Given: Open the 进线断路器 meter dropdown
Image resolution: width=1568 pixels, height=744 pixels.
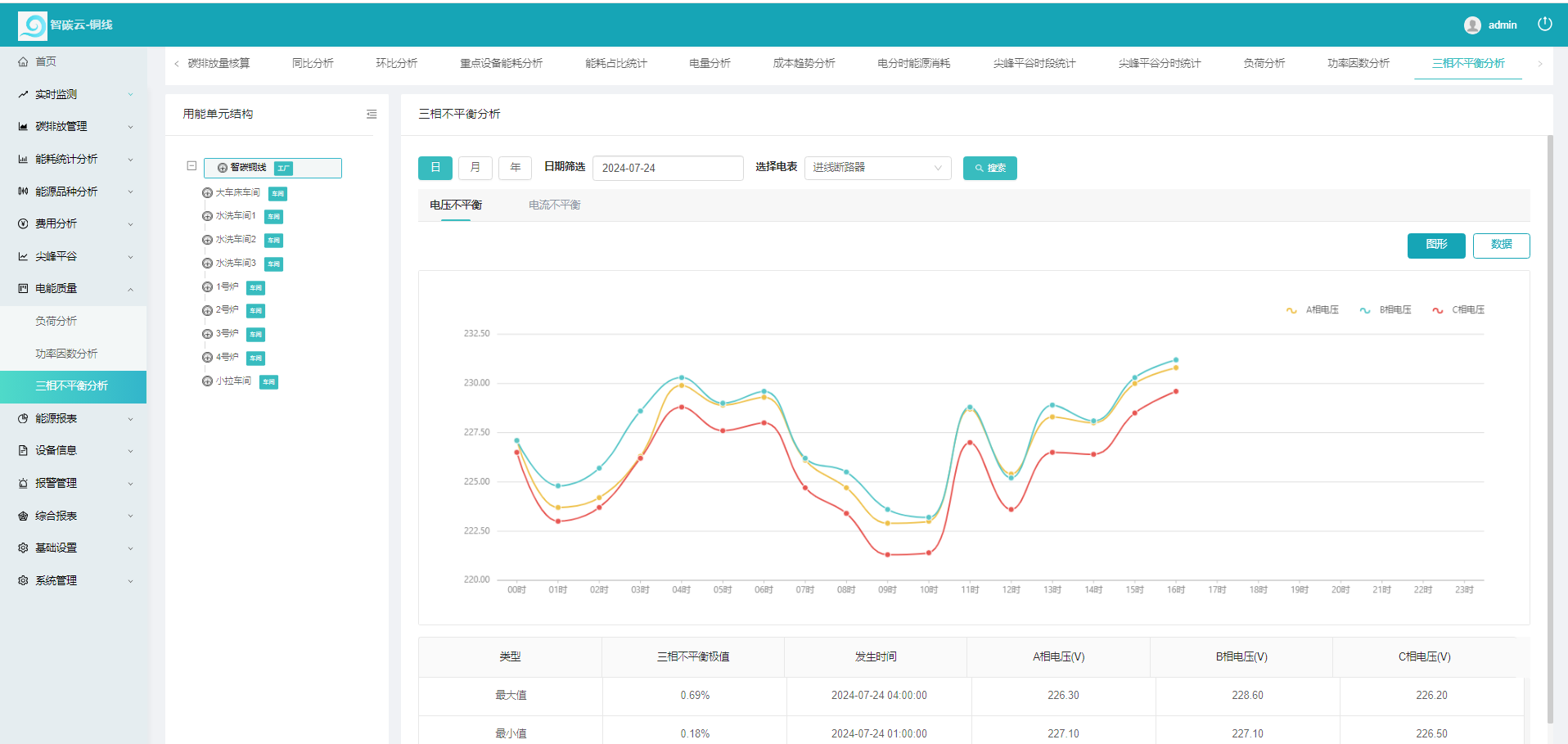Looking at the screenshot, I should (877, 168).
